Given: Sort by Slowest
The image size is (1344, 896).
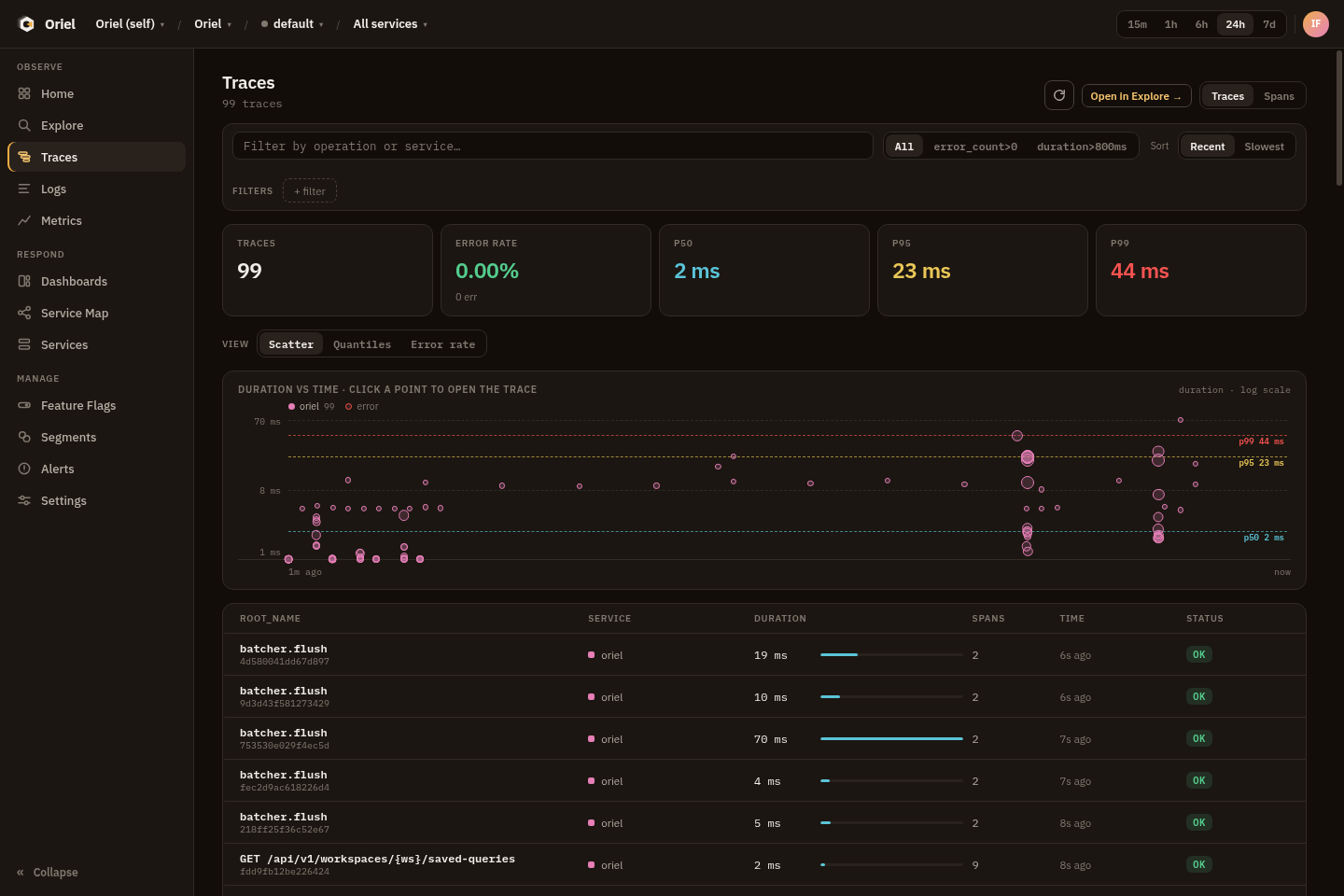Looking at the screenshot, I should click(x=1264, y=147).
